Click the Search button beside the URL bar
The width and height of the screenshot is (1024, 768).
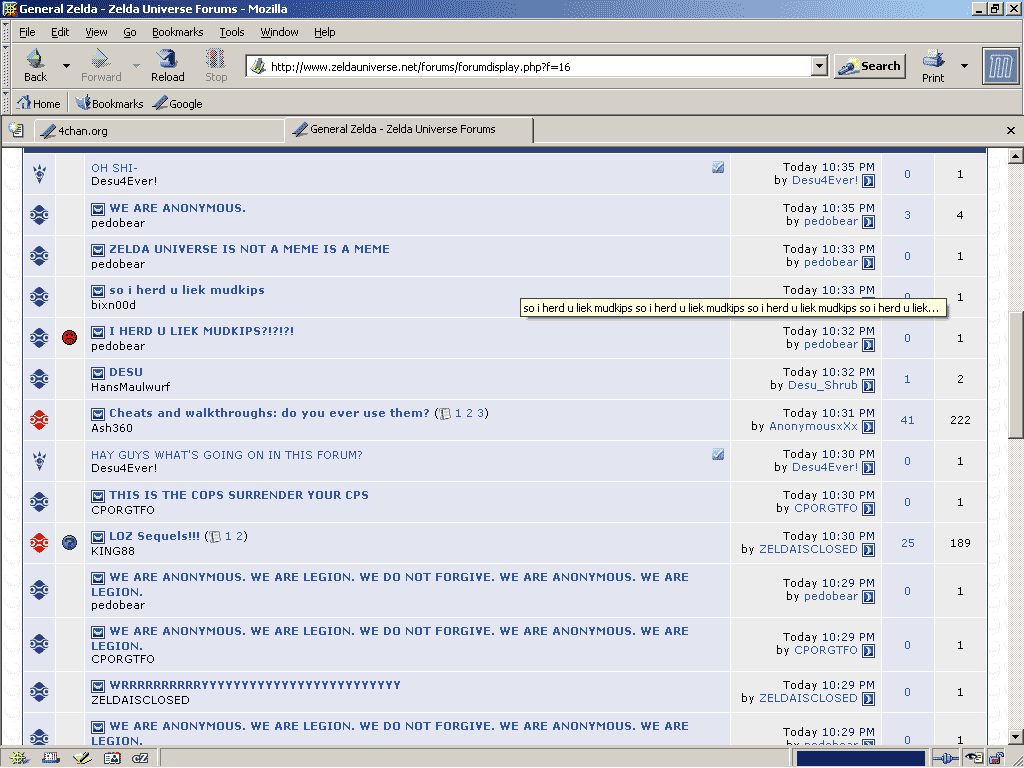click(870, 66)
